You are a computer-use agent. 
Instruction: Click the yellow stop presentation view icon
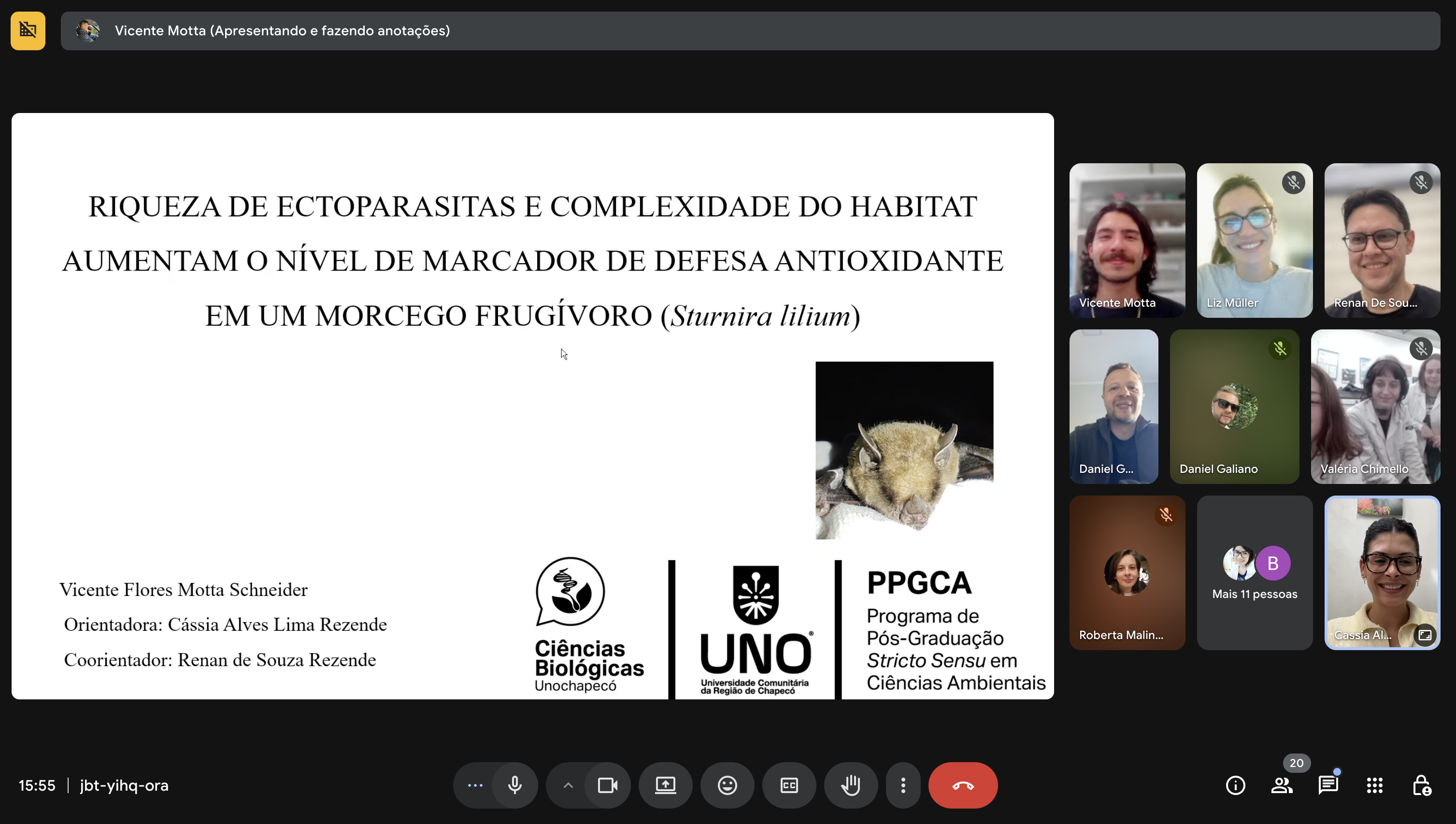[x=28, y=30]
